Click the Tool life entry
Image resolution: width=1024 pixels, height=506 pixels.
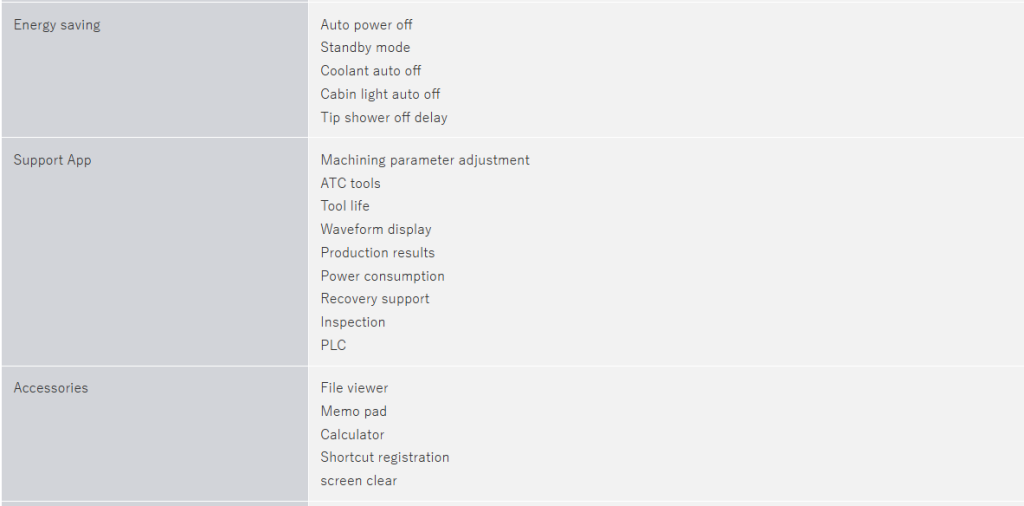pos(345,206)
